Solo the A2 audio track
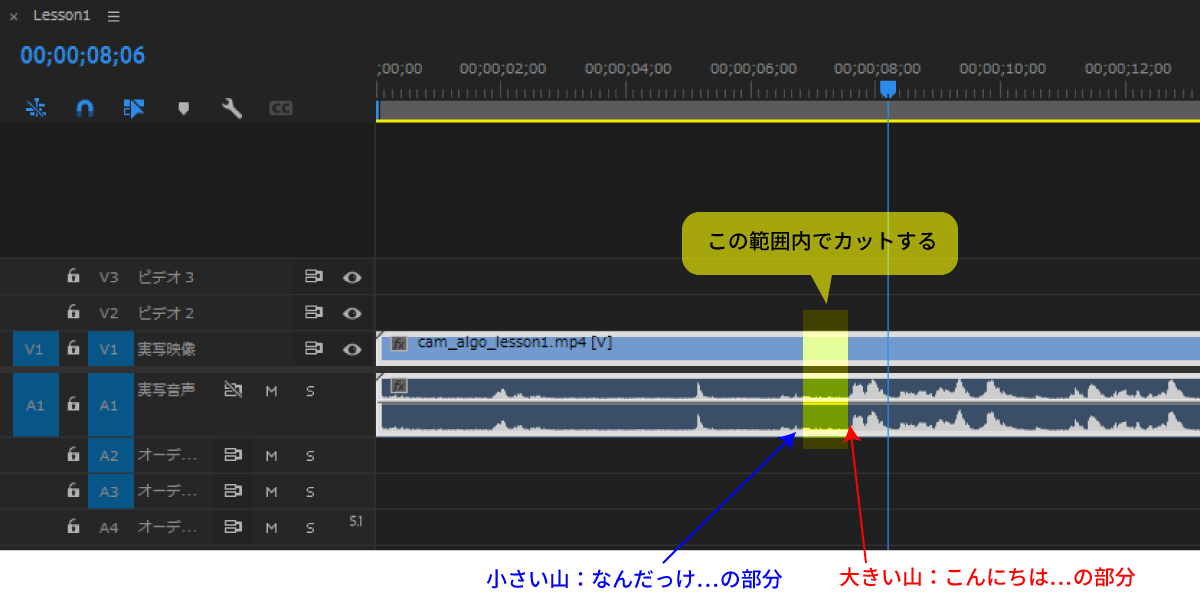The height and width of the screenshot is (600, 1200). [310, 456]
